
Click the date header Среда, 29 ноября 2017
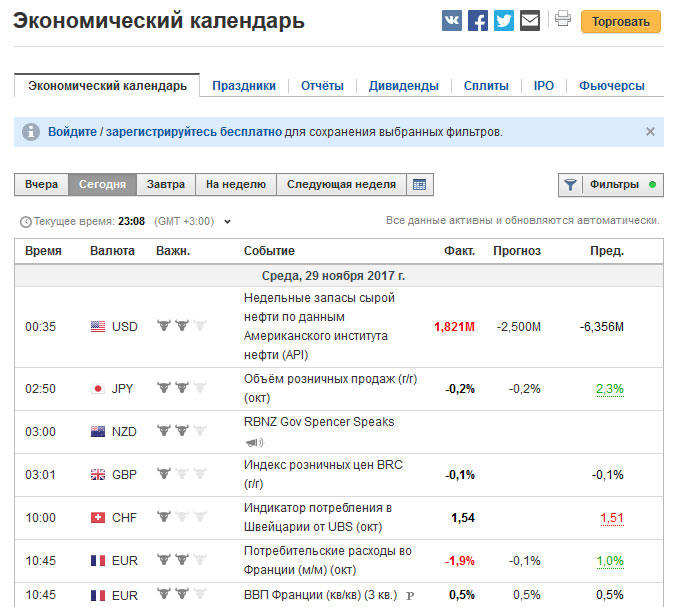click(334, 276)
